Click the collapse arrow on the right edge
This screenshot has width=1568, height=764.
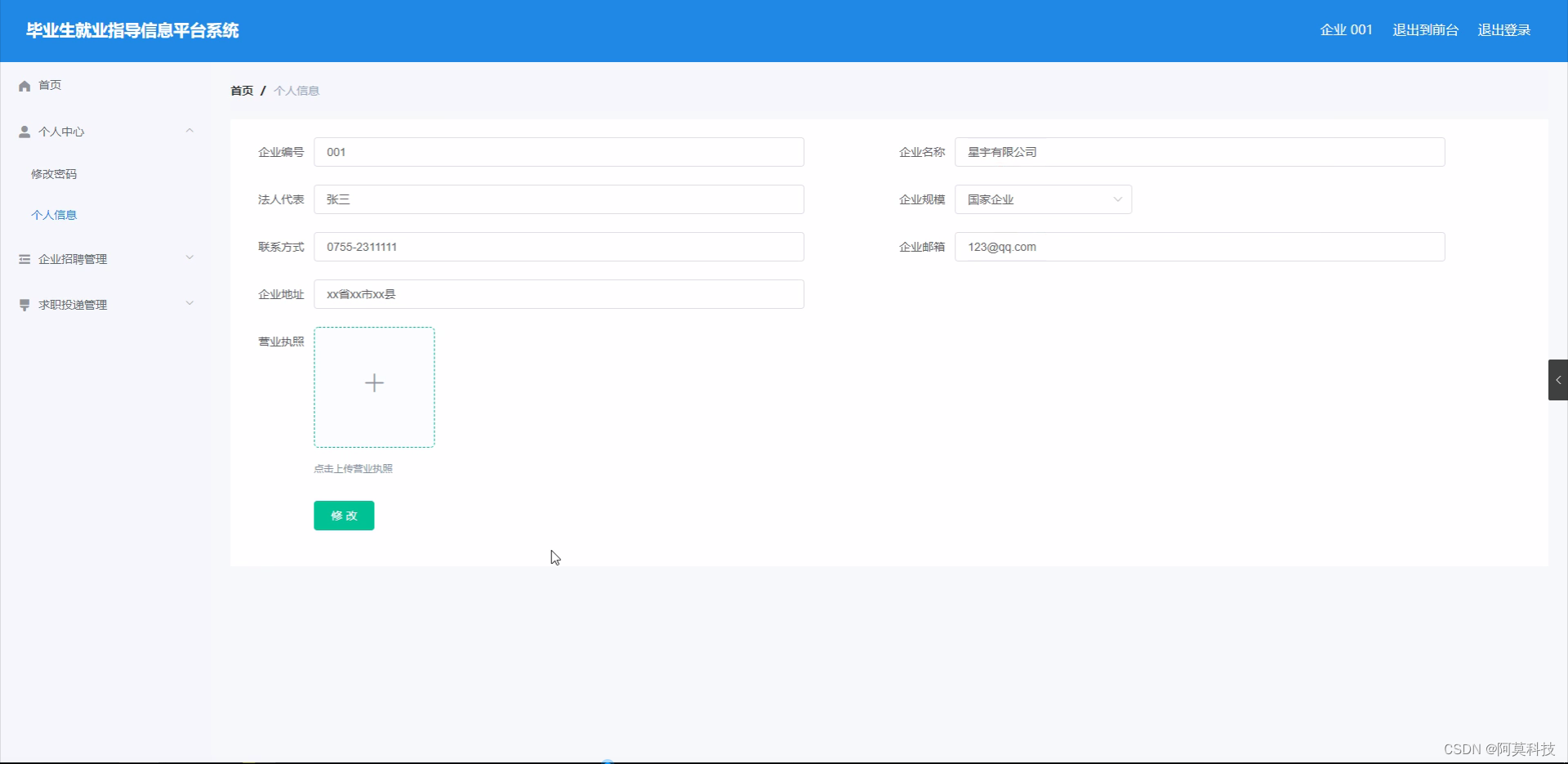tap(1560, 379)
